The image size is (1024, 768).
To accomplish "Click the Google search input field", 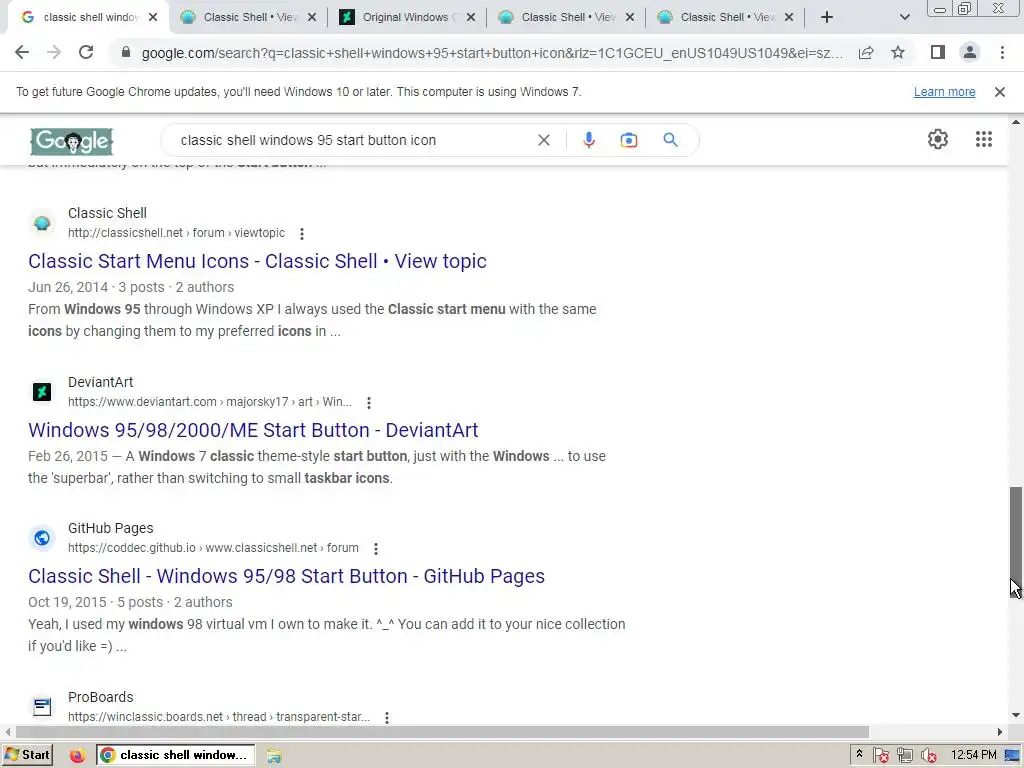I will (x=353, y=140).
